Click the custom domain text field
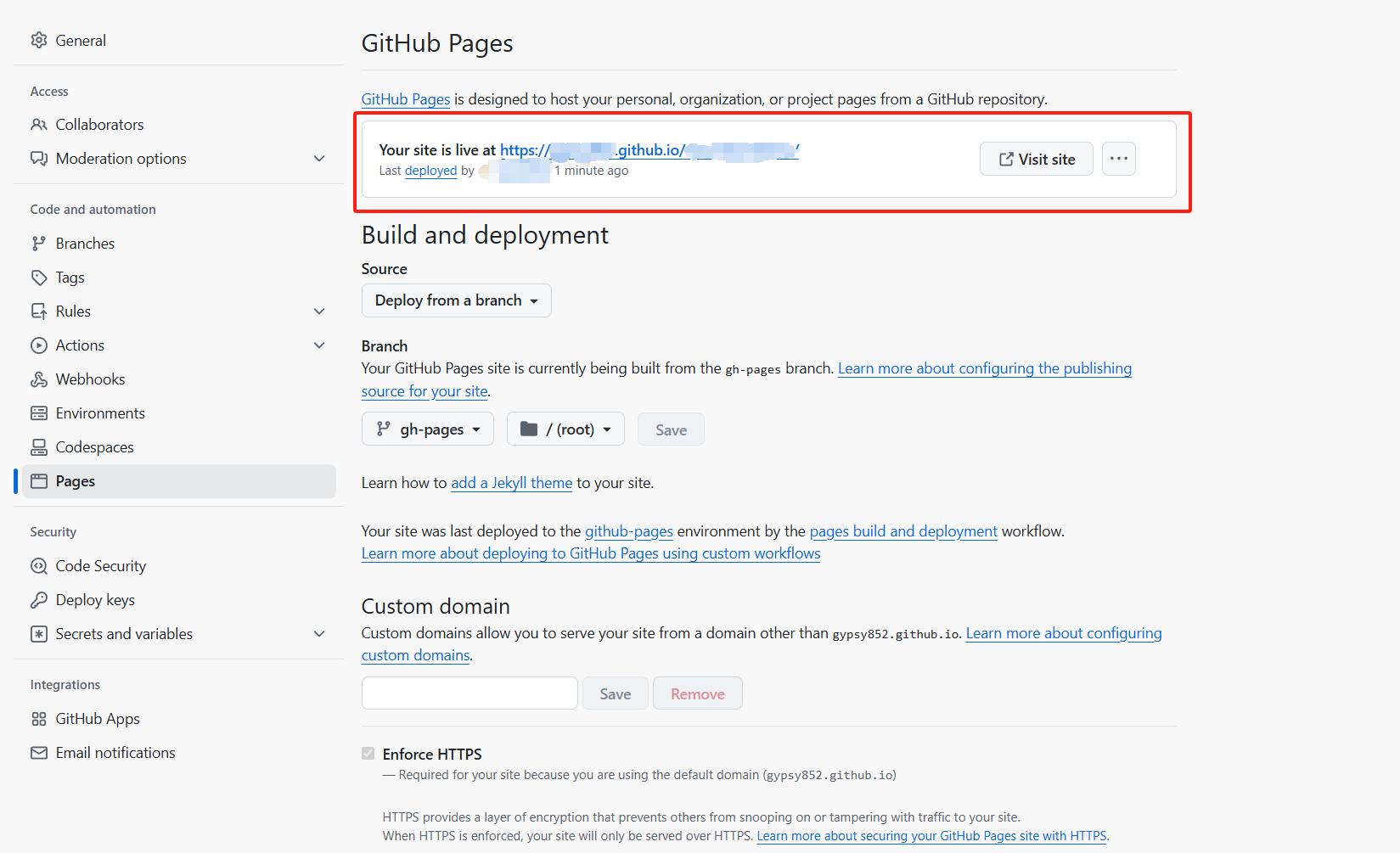Screen dimensions: 1400x853 [469, 693]
